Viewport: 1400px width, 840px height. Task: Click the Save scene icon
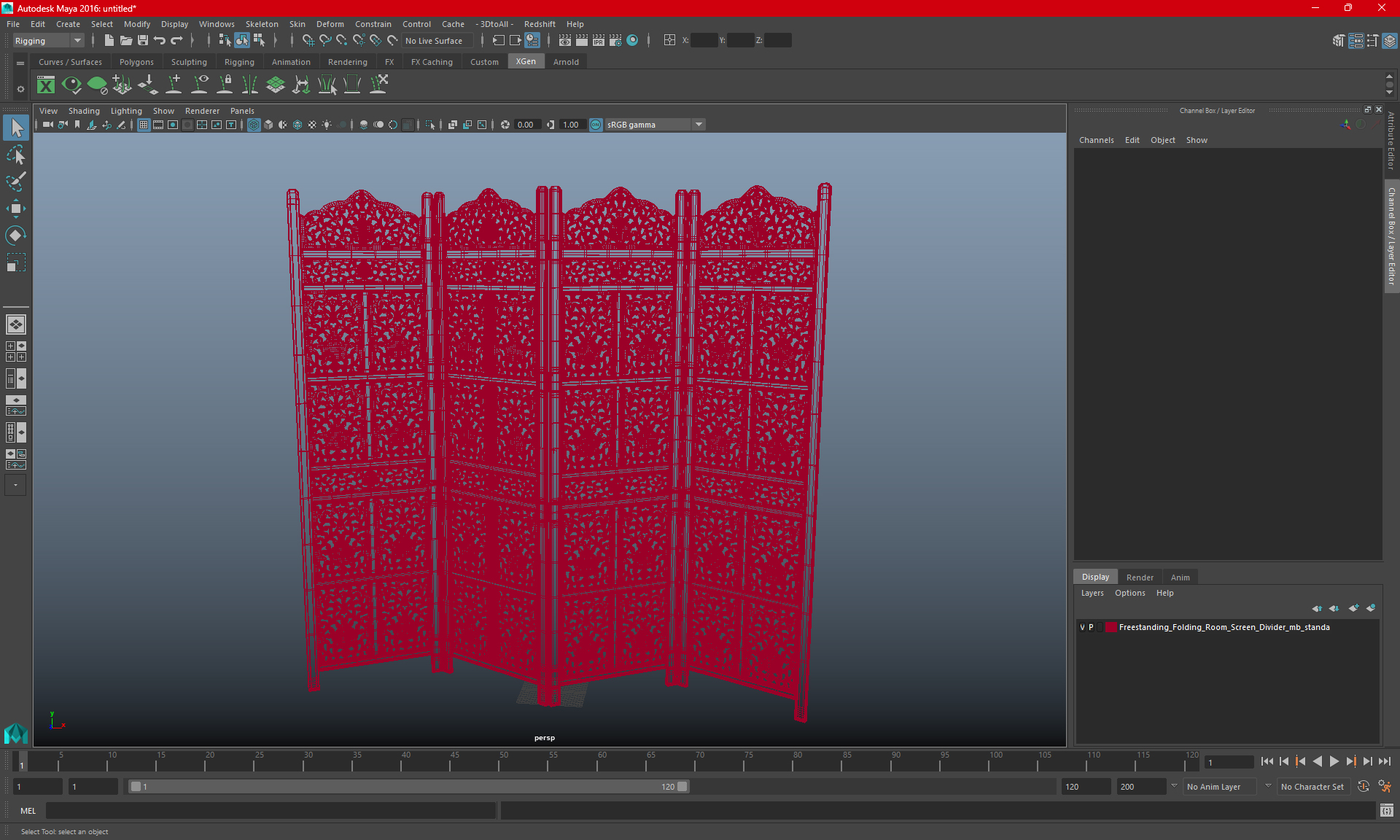(143, 41)
